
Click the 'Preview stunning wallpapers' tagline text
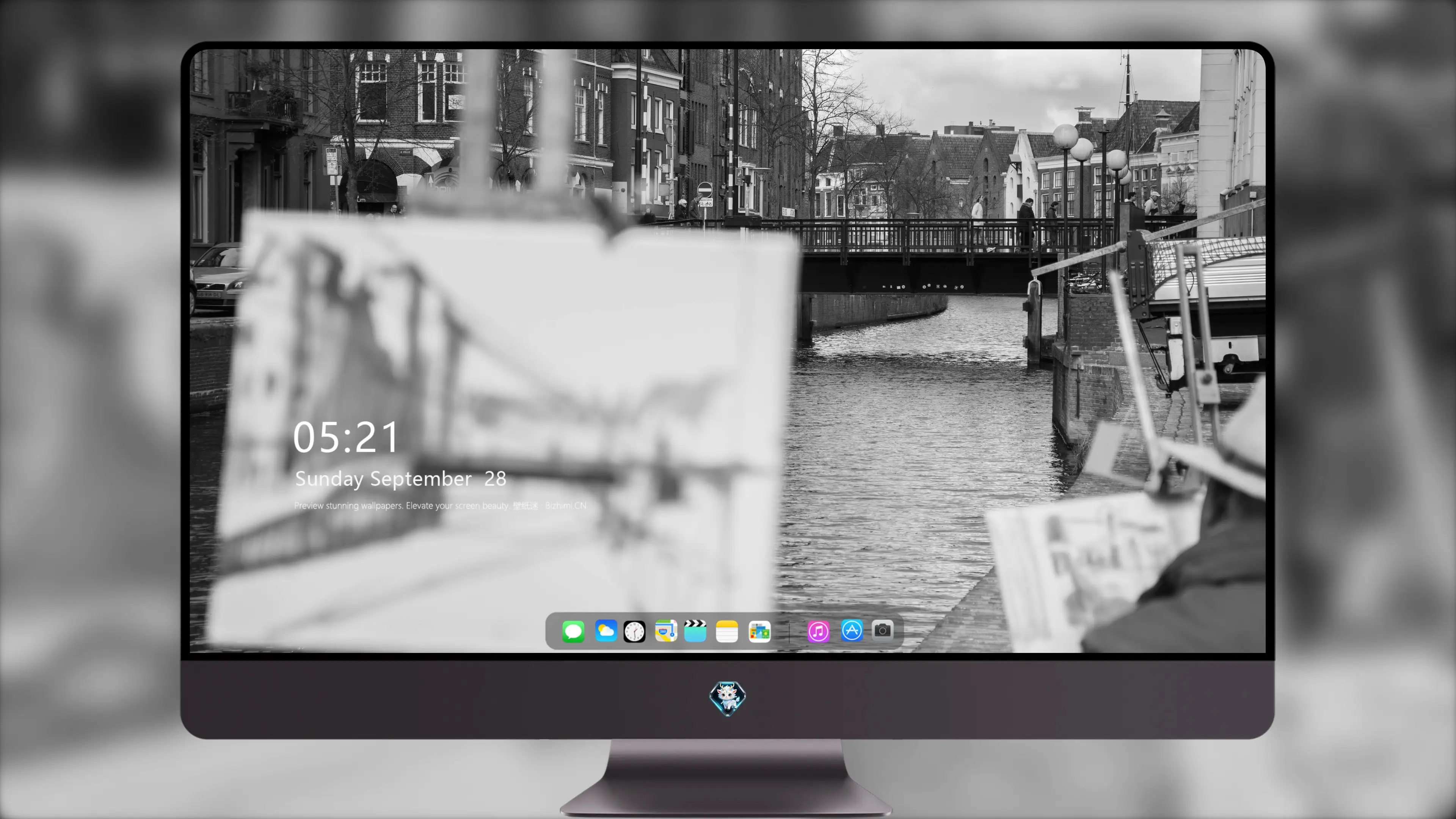[440, 506]
